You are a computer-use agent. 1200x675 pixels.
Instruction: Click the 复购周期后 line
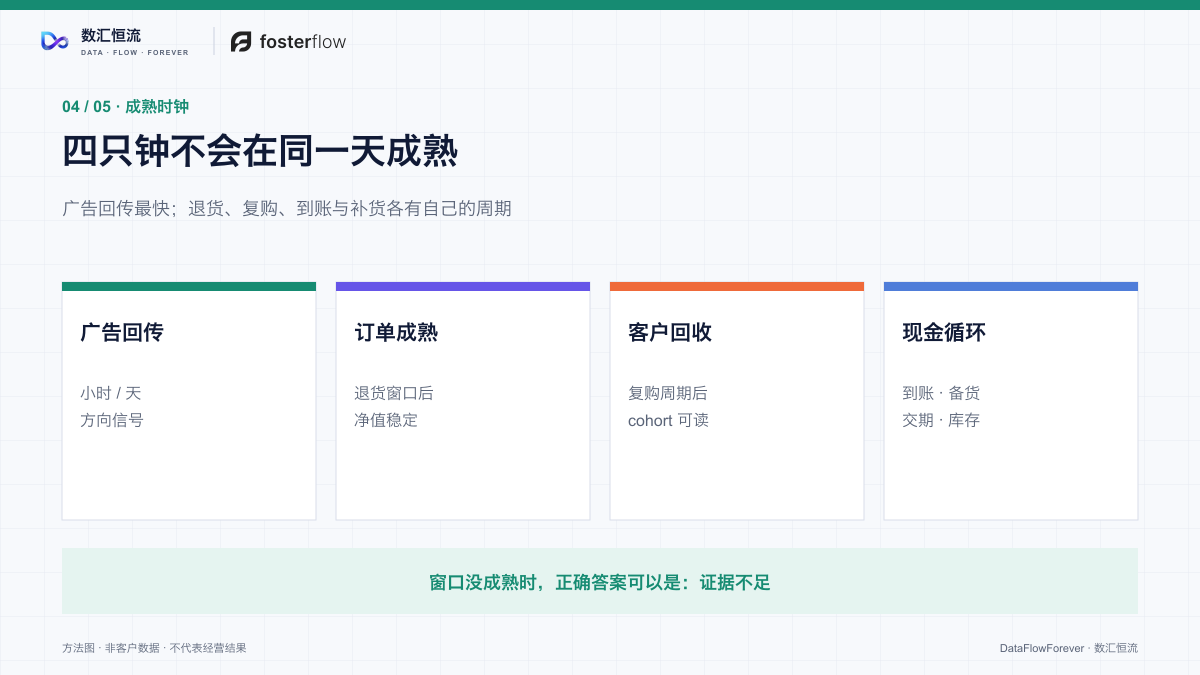pyautogui.click(x=668, y=393)
